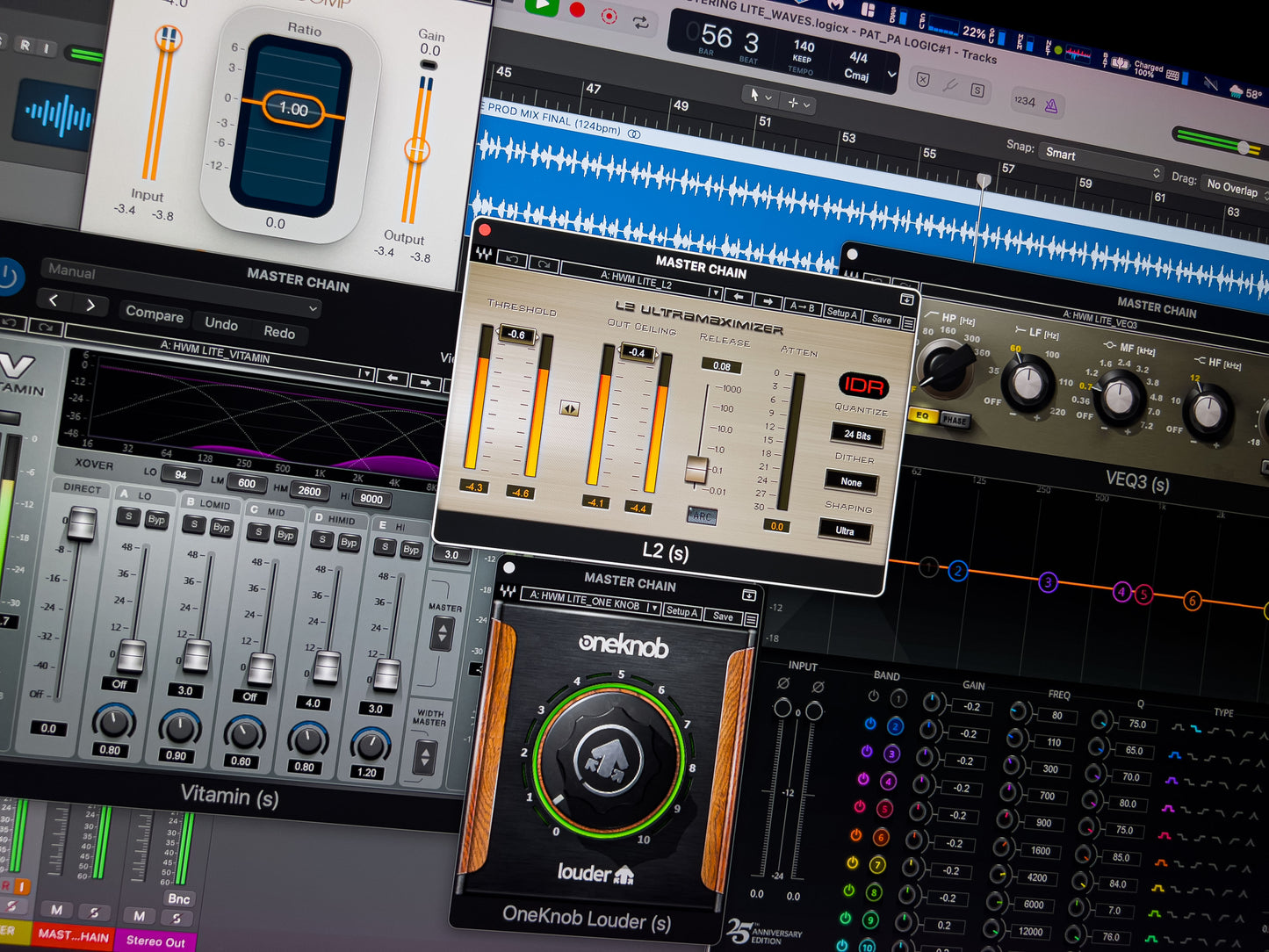Change Quantize 24 Bits in L2

coord(857,435)
